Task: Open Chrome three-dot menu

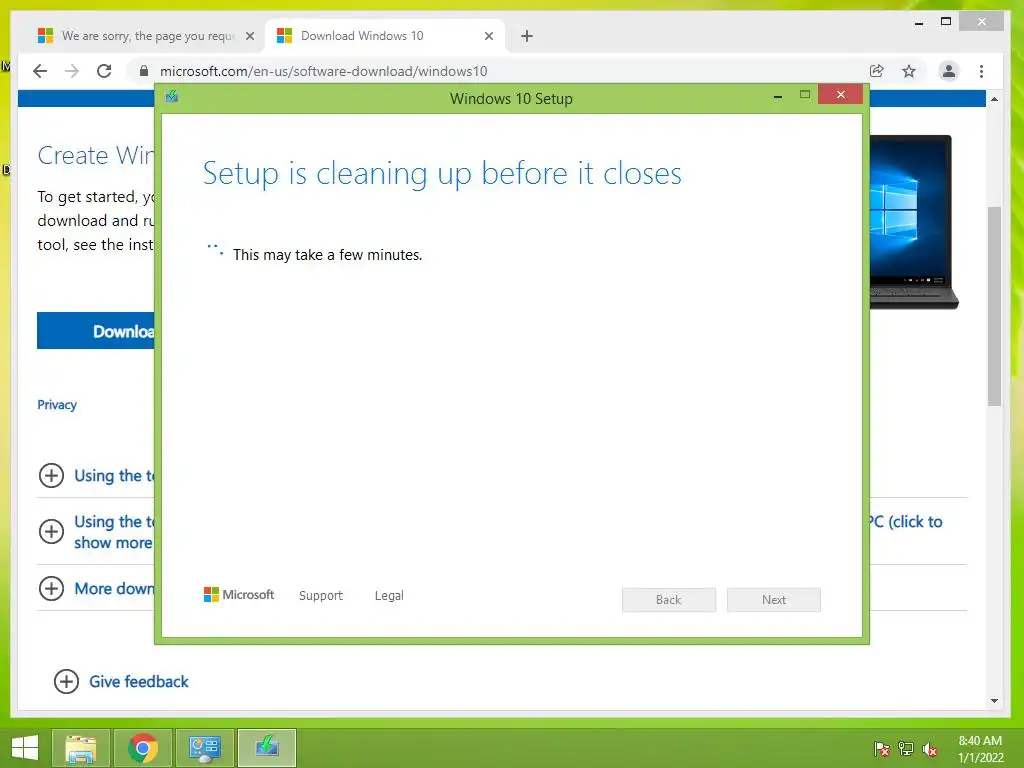Action: (981, 71)
